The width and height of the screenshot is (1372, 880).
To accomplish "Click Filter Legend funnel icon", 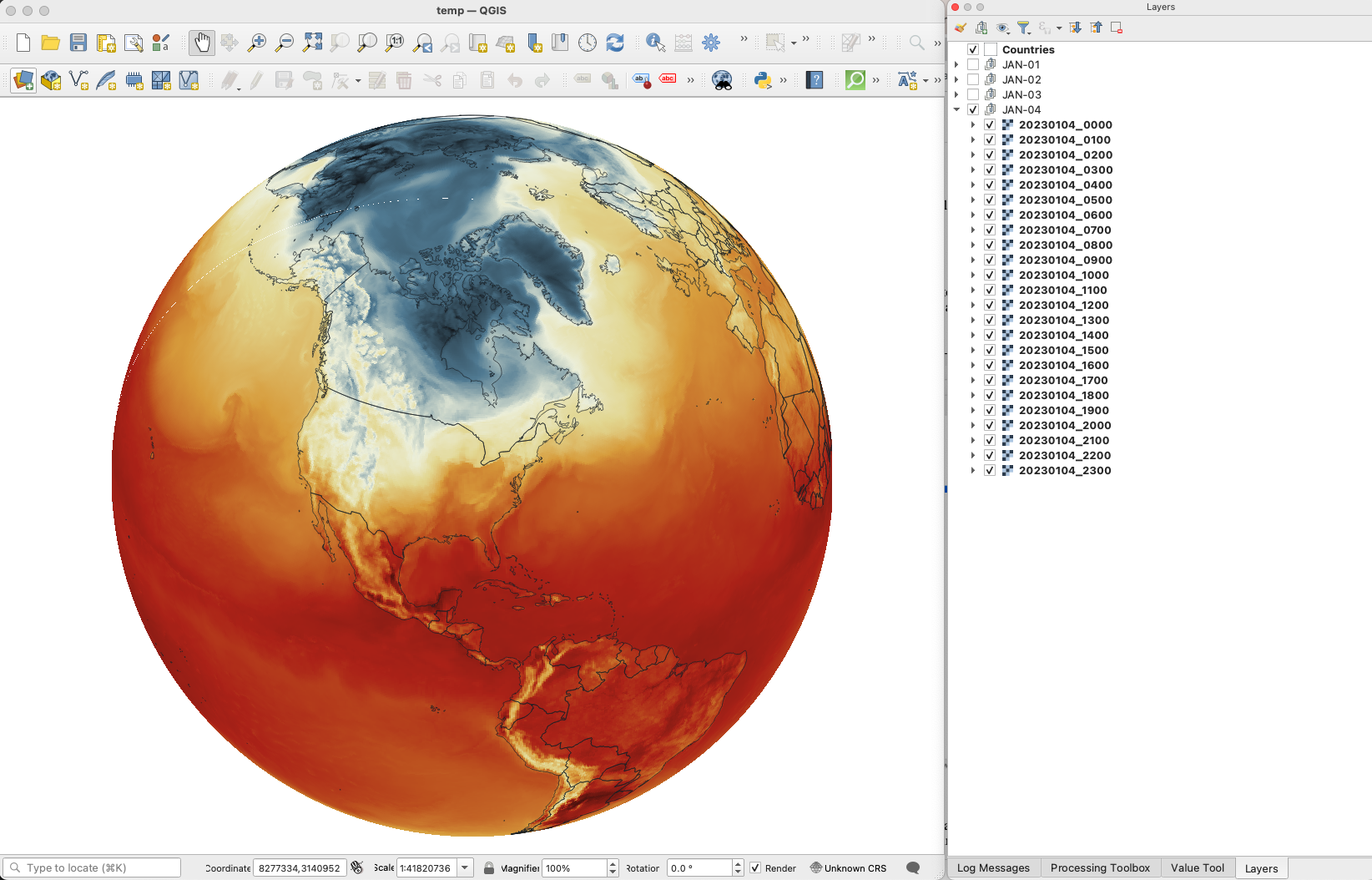I will click(1023, 28).
